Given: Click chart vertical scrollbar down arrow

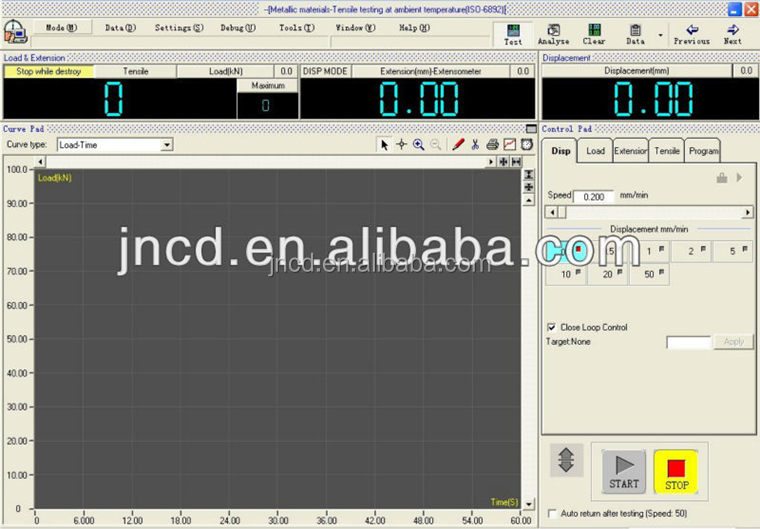Looking at the screenshot, I should coord(528,505).
